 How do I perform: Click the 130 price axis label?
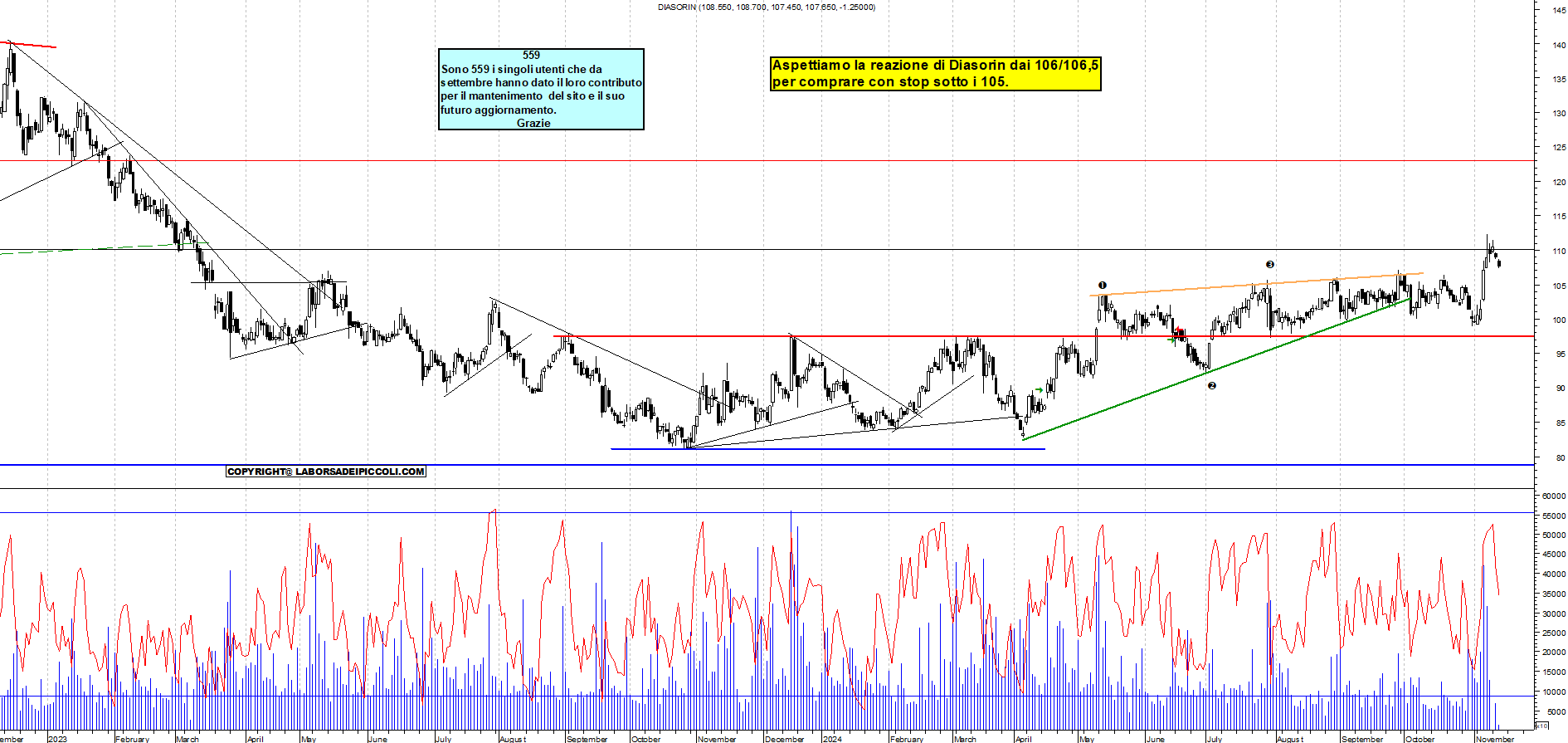tap(1559, 114)
